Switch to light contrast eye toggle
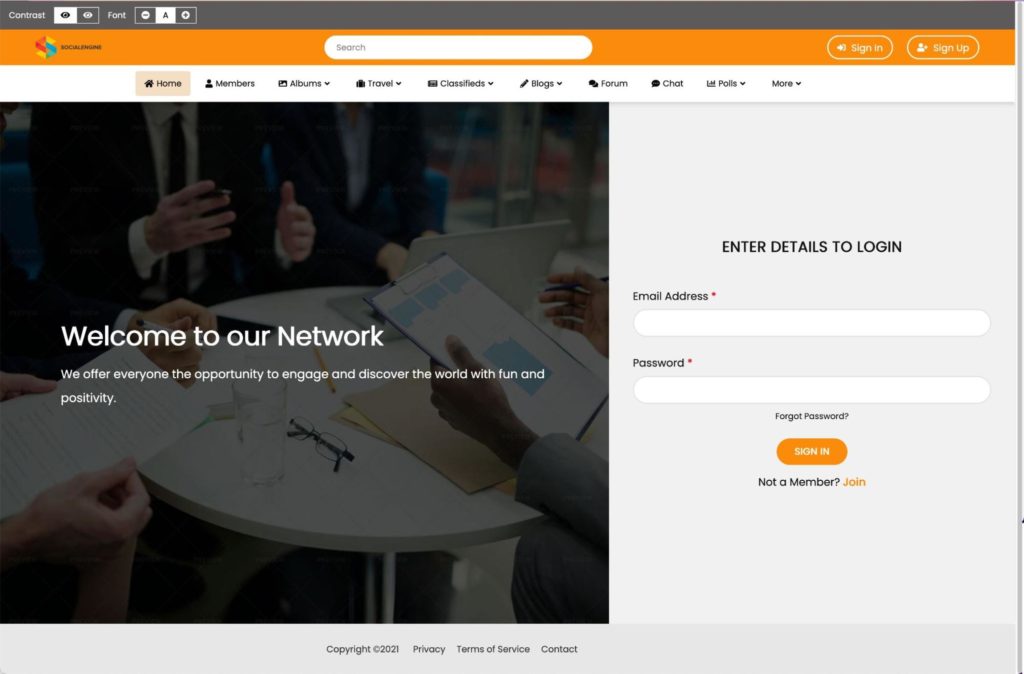1024x674 pixels. point(88,15)
